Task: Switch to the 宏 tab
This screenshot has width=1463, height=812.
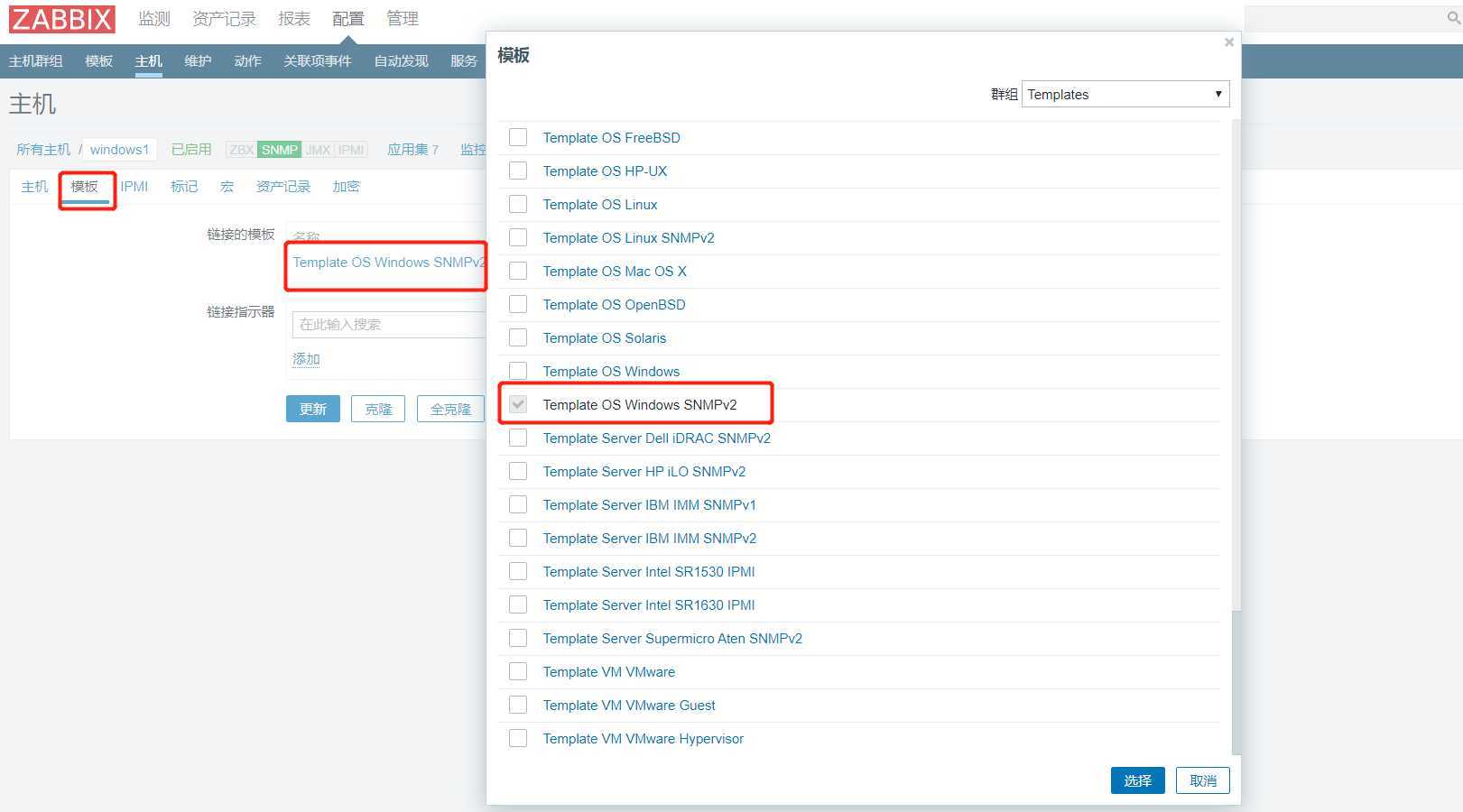Action: point(227,186)
